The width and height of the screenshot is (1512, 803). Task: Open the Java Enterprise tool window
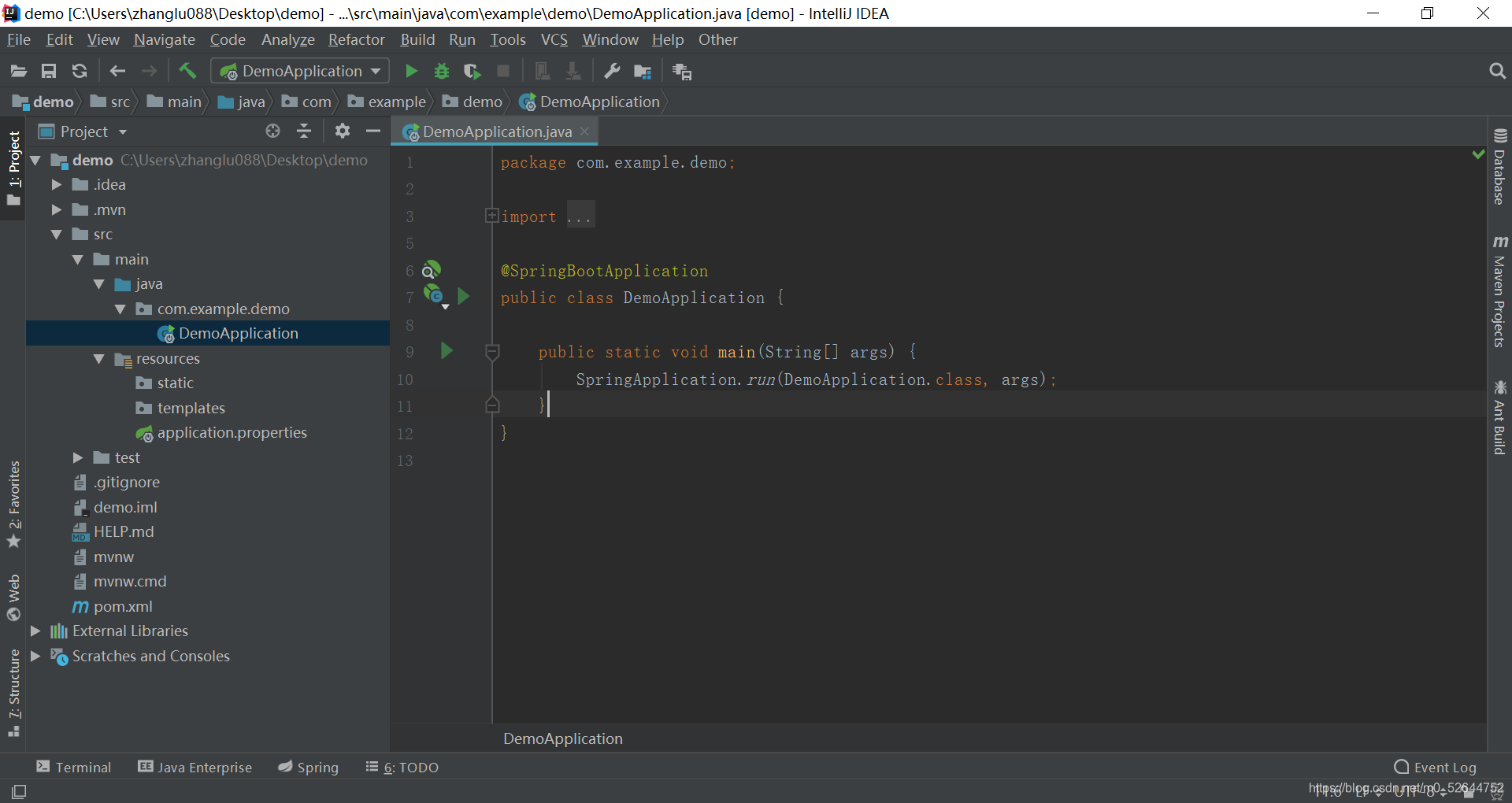point(195,767)
